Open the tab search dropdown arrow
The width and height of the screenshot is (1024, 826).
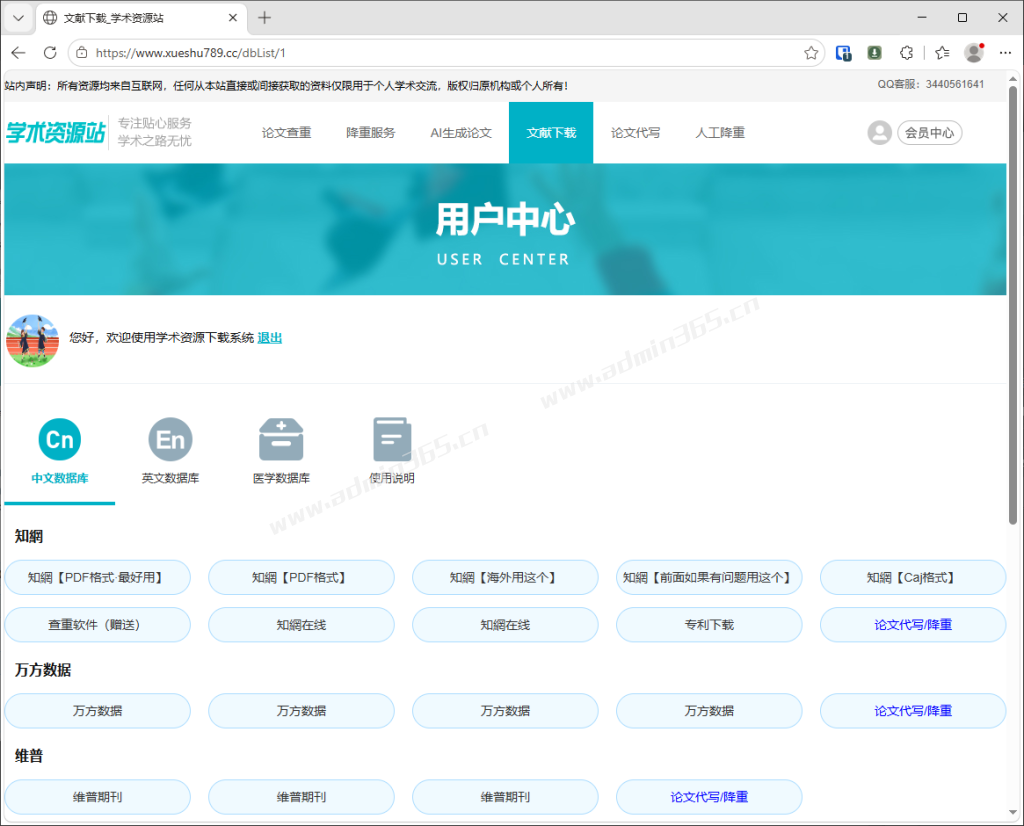pos(18,18)
